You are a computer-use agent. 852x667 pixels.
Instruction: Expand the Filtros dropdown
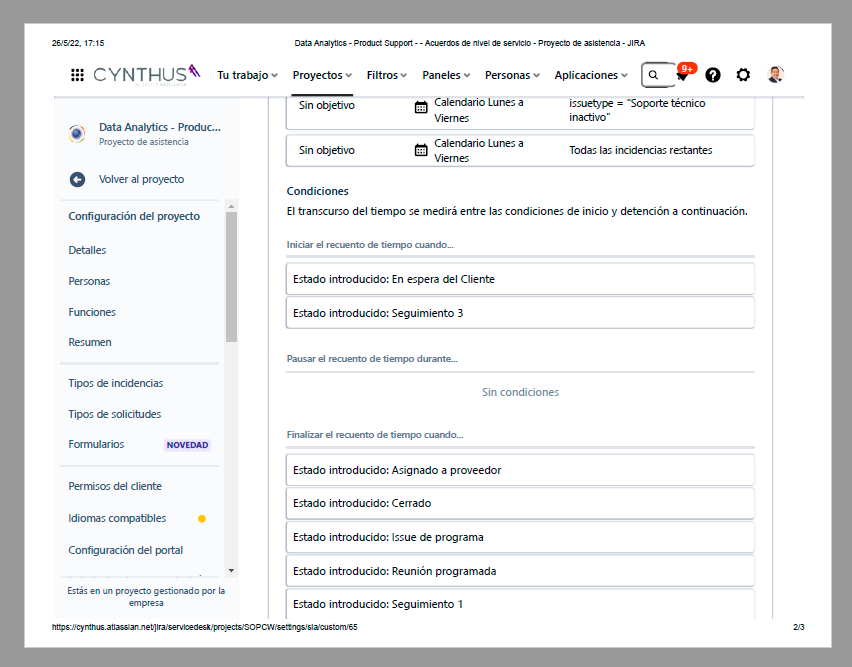tap(386, 75)
